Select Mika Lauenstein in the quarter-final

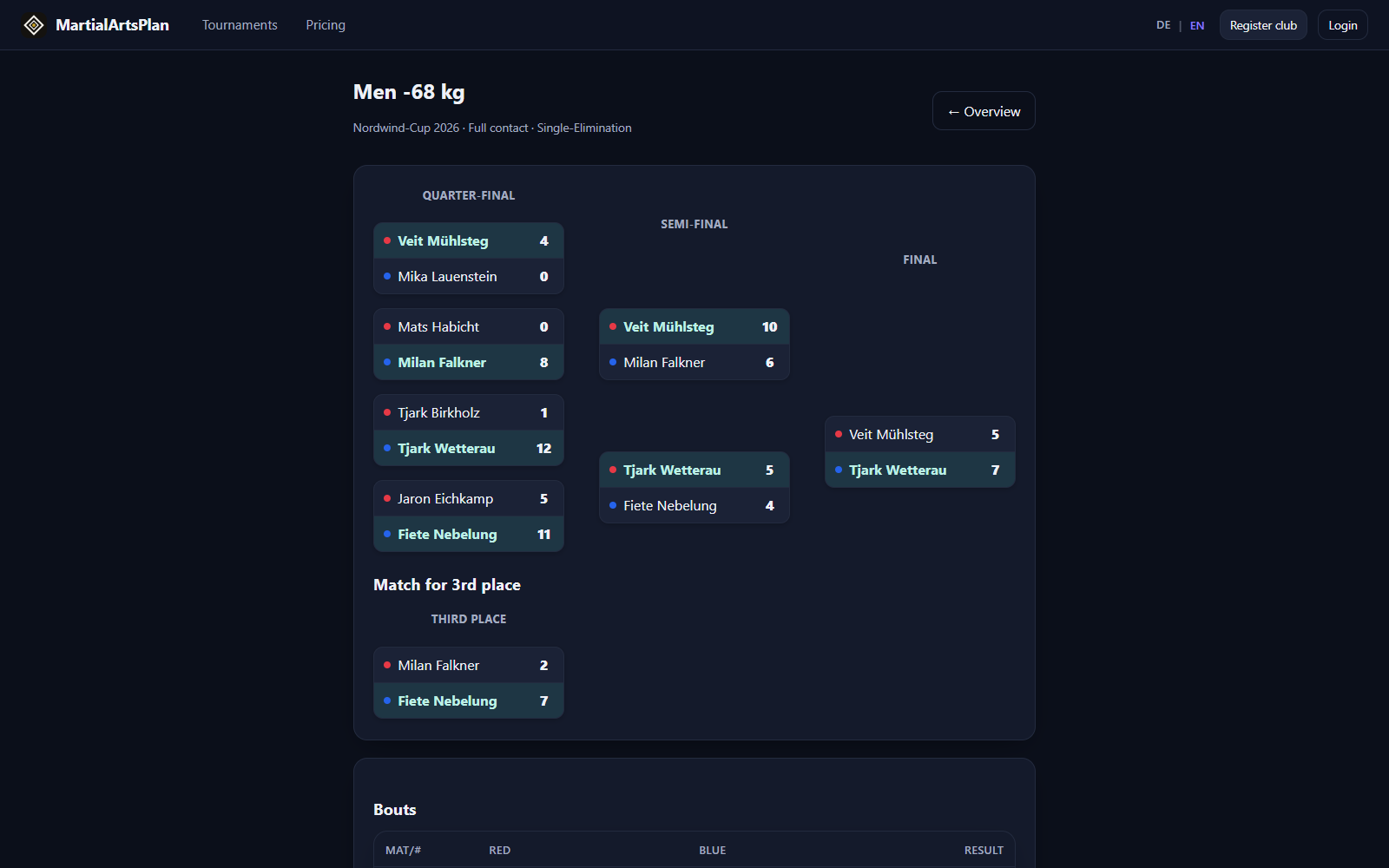(469, 276)
